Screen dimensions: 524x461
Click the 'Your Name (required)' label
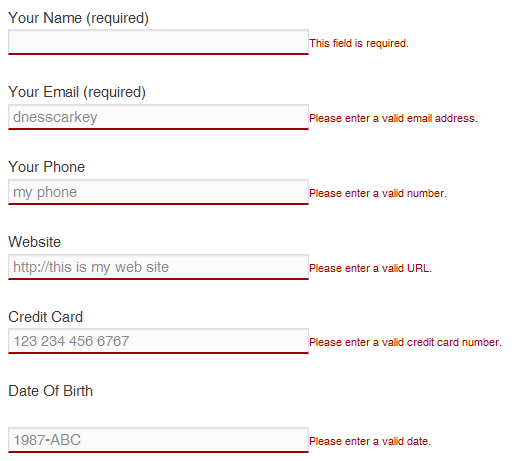[x=78, y=18]
